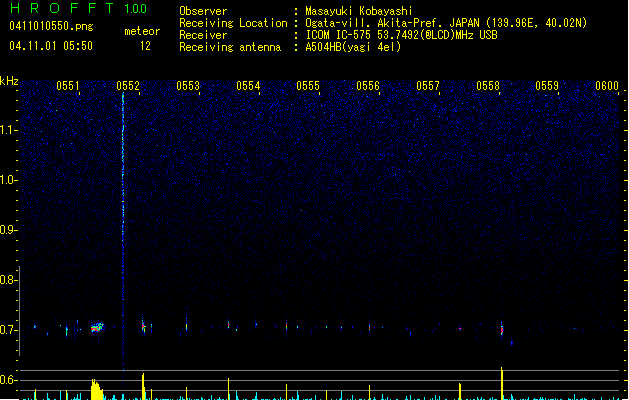Click the 0559 time marker
The height and width of the screenshot is (400, 629).
tap(547, 86)
